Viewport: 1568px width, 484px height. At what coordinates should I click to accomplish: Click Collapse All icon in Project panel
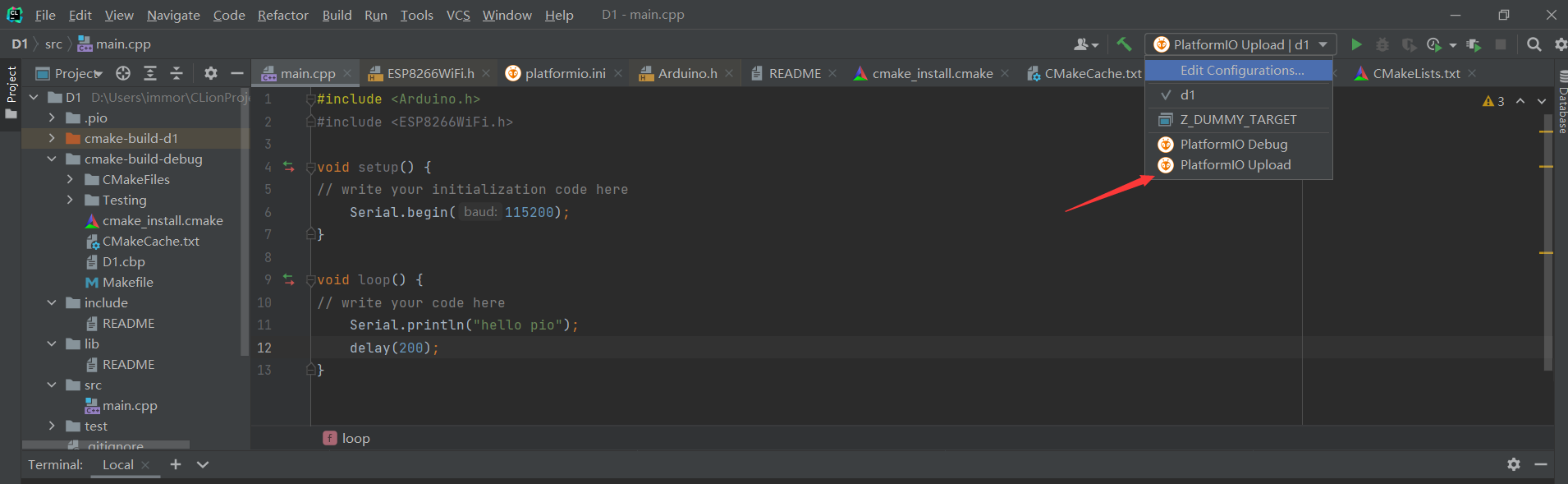[177, 73]
